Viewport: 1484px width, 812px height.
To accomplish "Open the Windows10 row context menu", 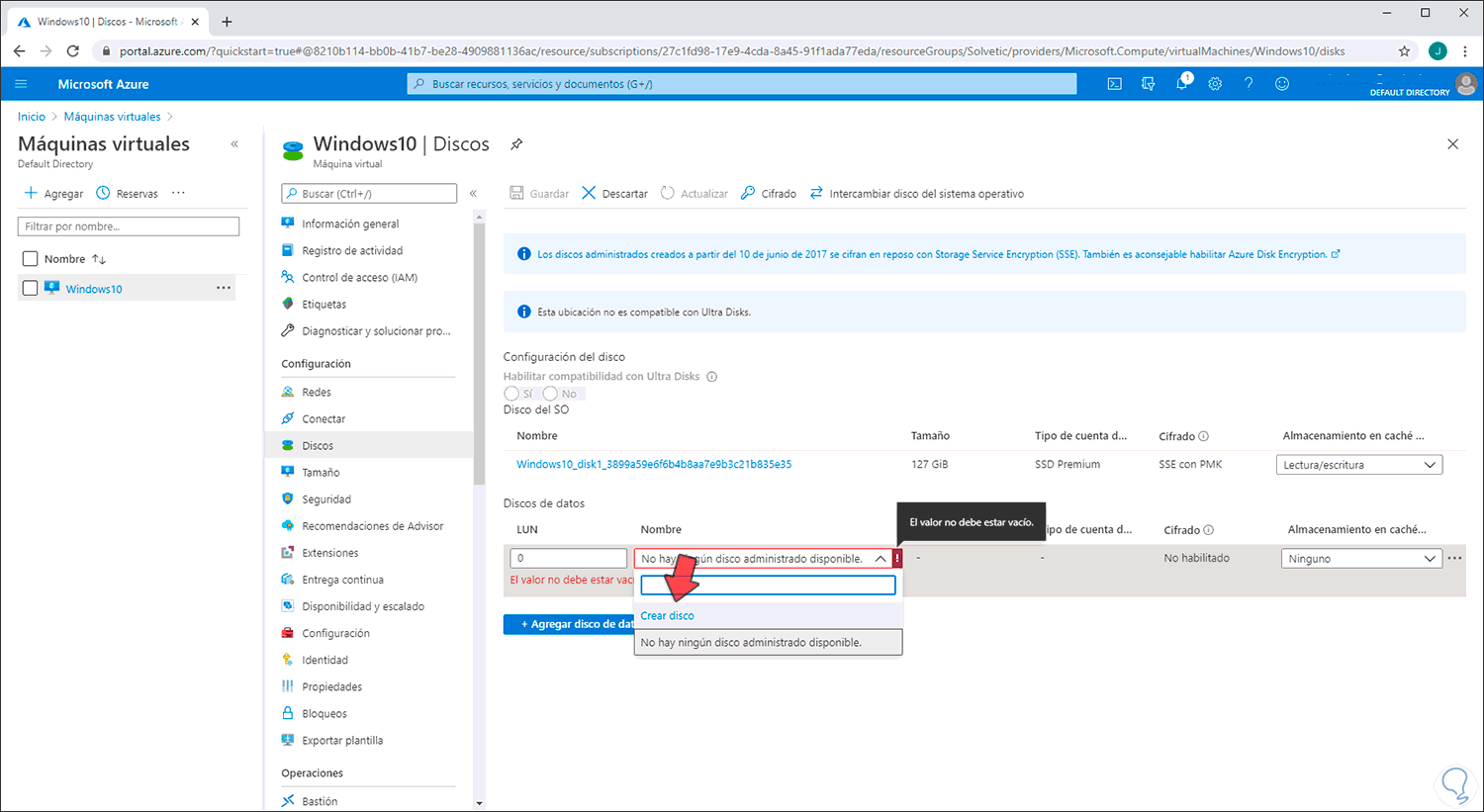I will click(x=224, y=288).
